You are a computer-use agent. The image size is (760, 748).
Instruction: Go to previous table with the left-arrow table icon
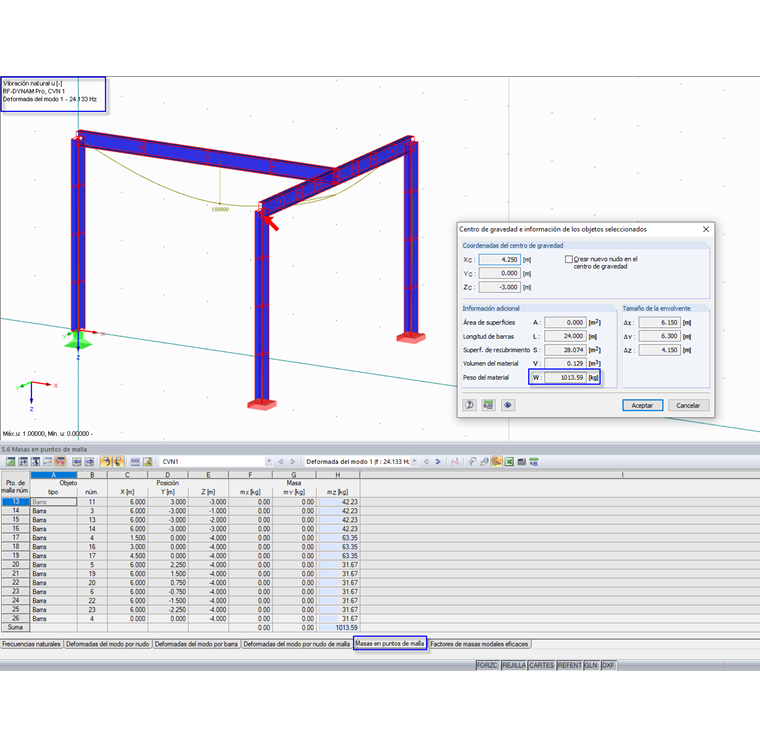[77, 462]
